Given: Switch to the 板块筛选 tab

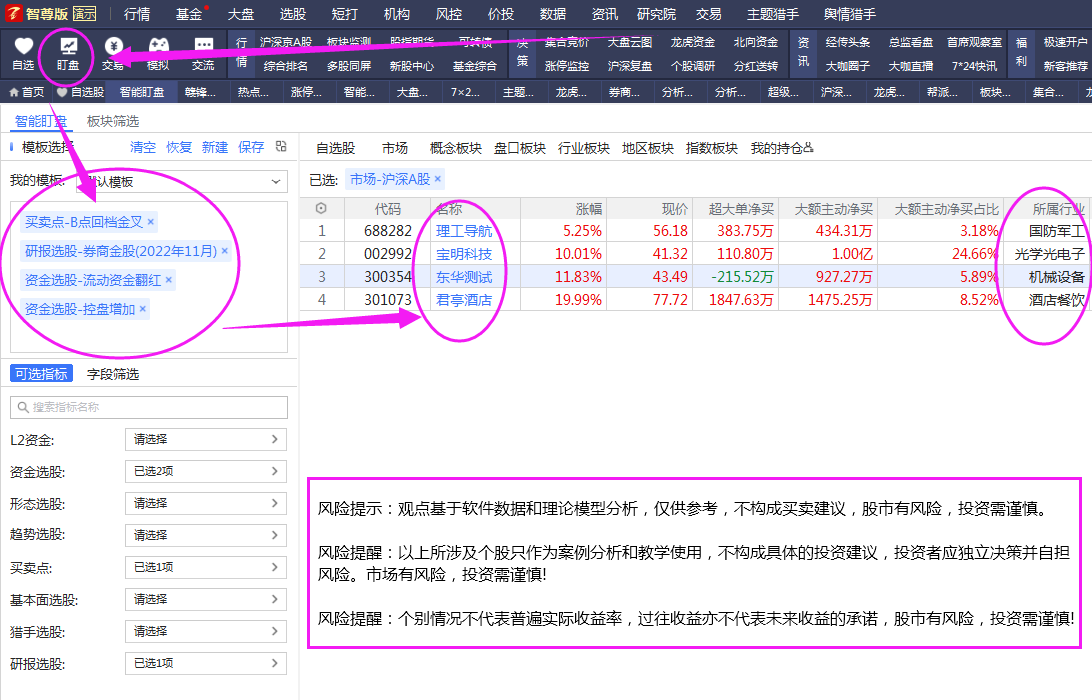Looking at the screenshot, I should click(113, 121).
